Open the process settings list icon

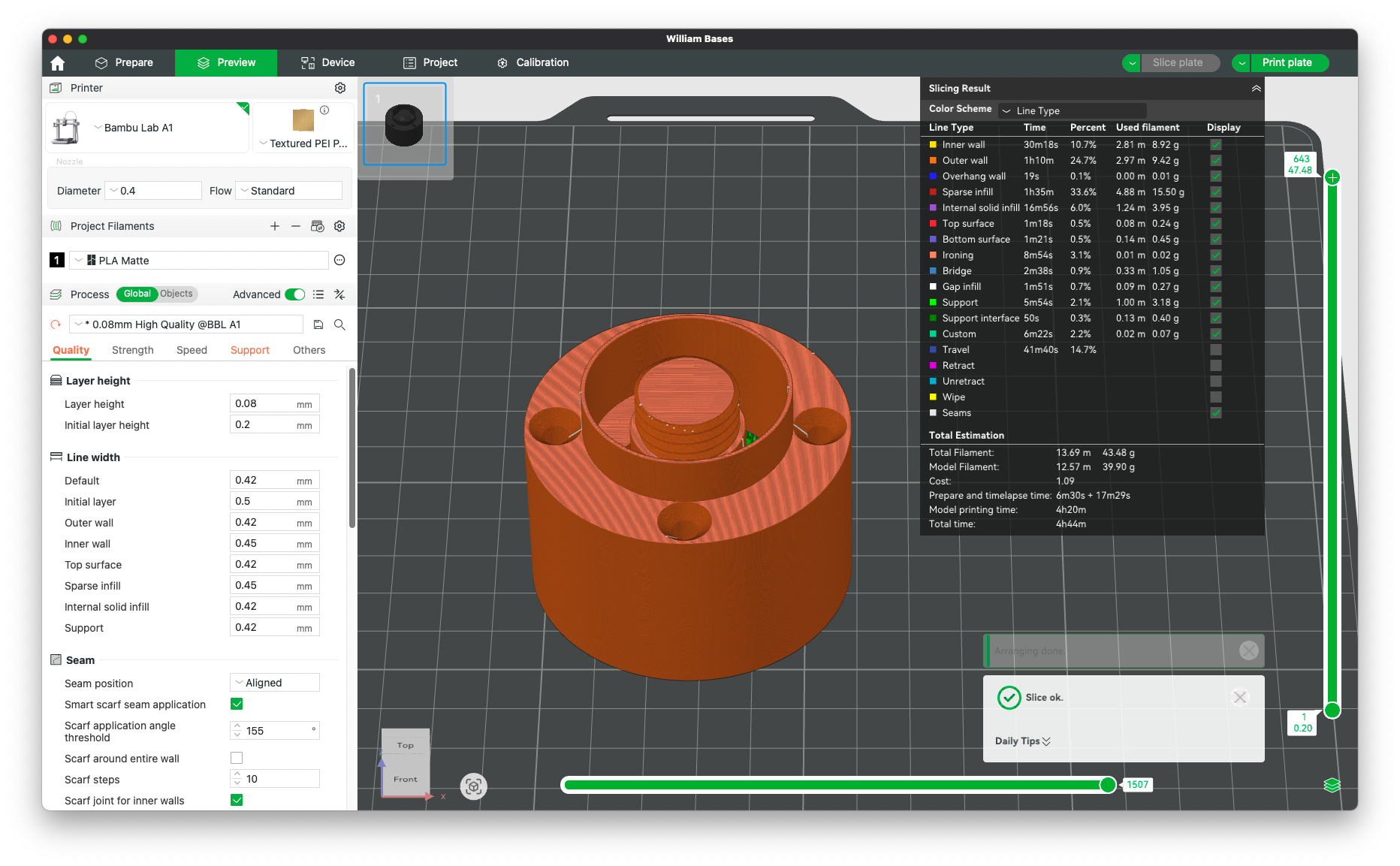click(x=318, y=294)
